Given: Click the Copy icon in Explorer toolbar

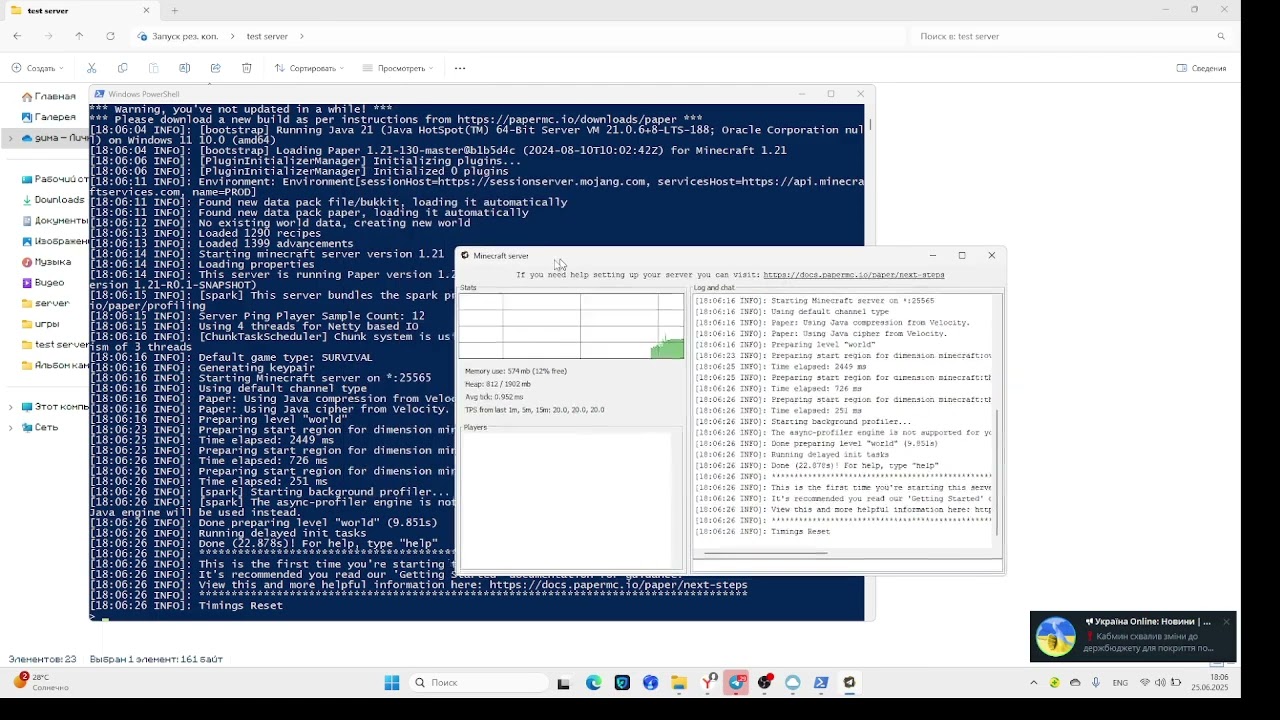Looking at the screenshot, I should (x=122, y=68).
